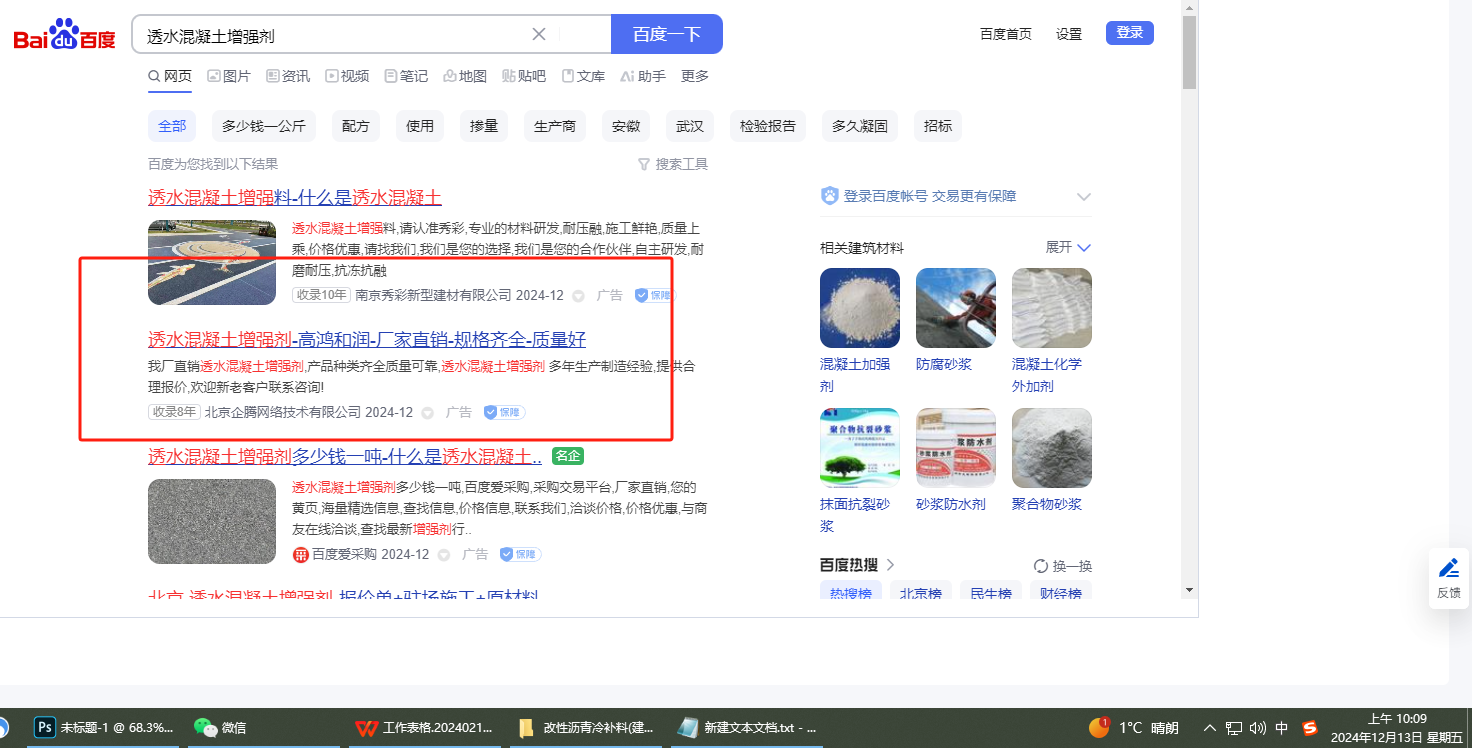Click the search tools filter icon
The width and height of the screenshot is (1472, 748).
tap(644, 164)
